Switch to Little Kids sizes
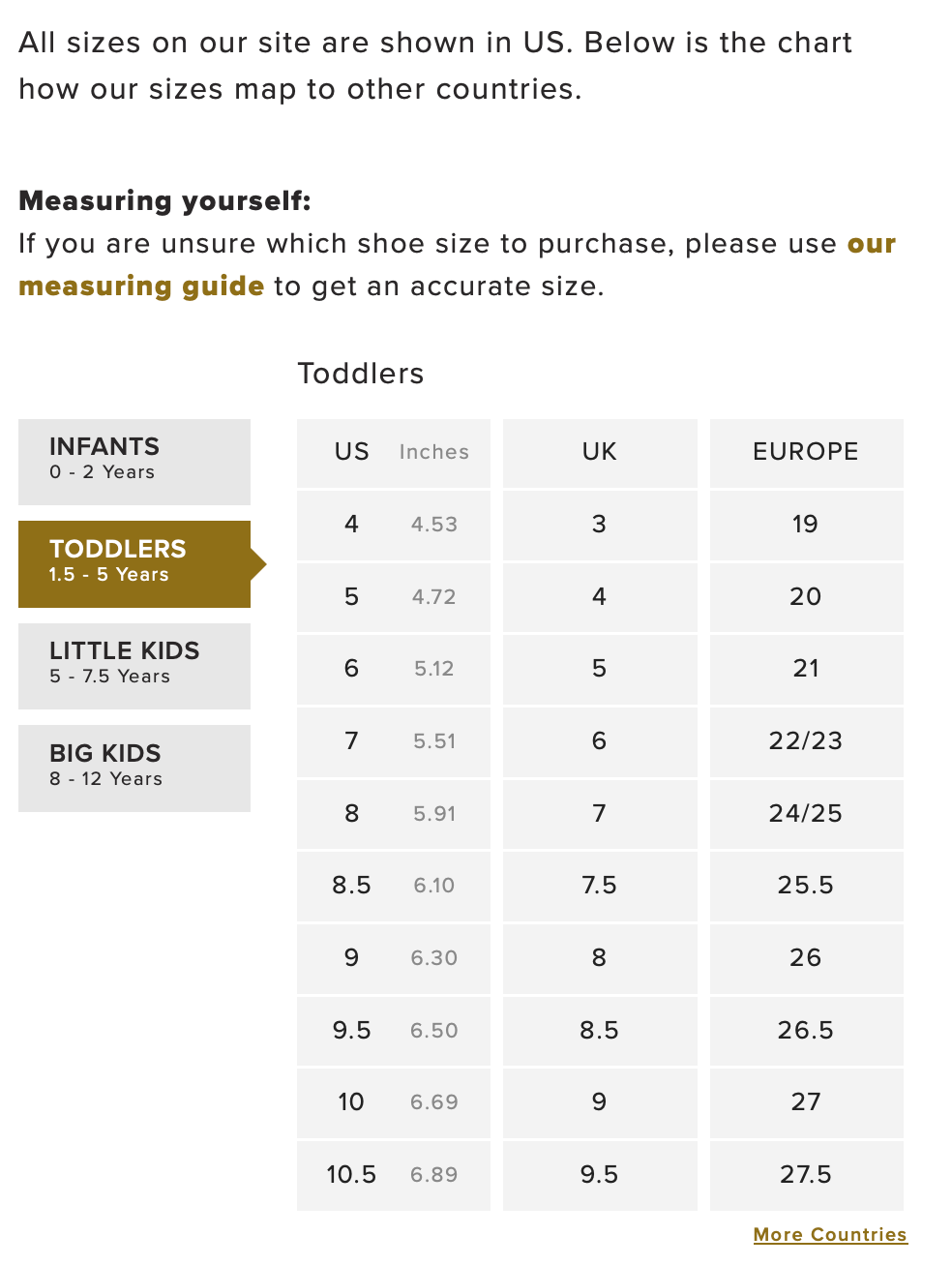Viewport: 952px width, 1266px height. pyautogui.click(x=134, y=666)
